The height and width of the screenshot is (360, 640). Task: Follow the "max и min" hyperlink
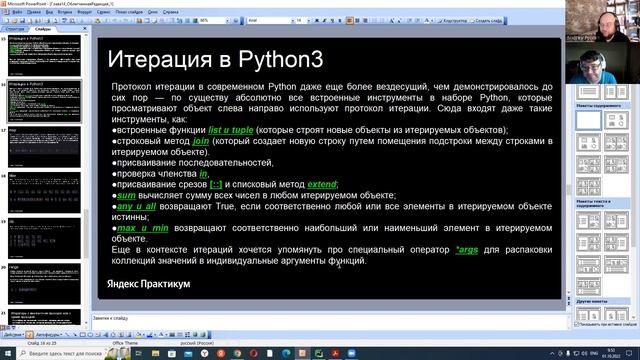pyautogui.click(x=142, y=228)
